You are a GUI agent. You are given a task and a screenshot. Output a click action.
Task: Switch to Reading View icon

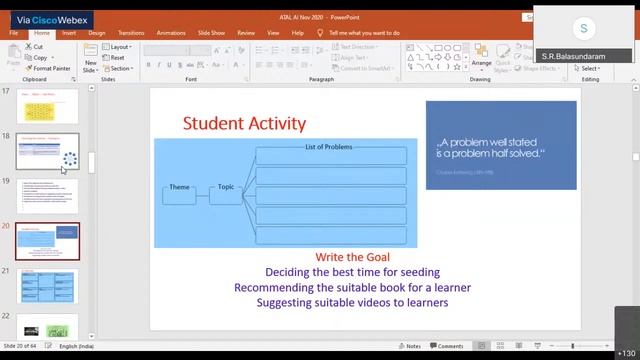519,346
